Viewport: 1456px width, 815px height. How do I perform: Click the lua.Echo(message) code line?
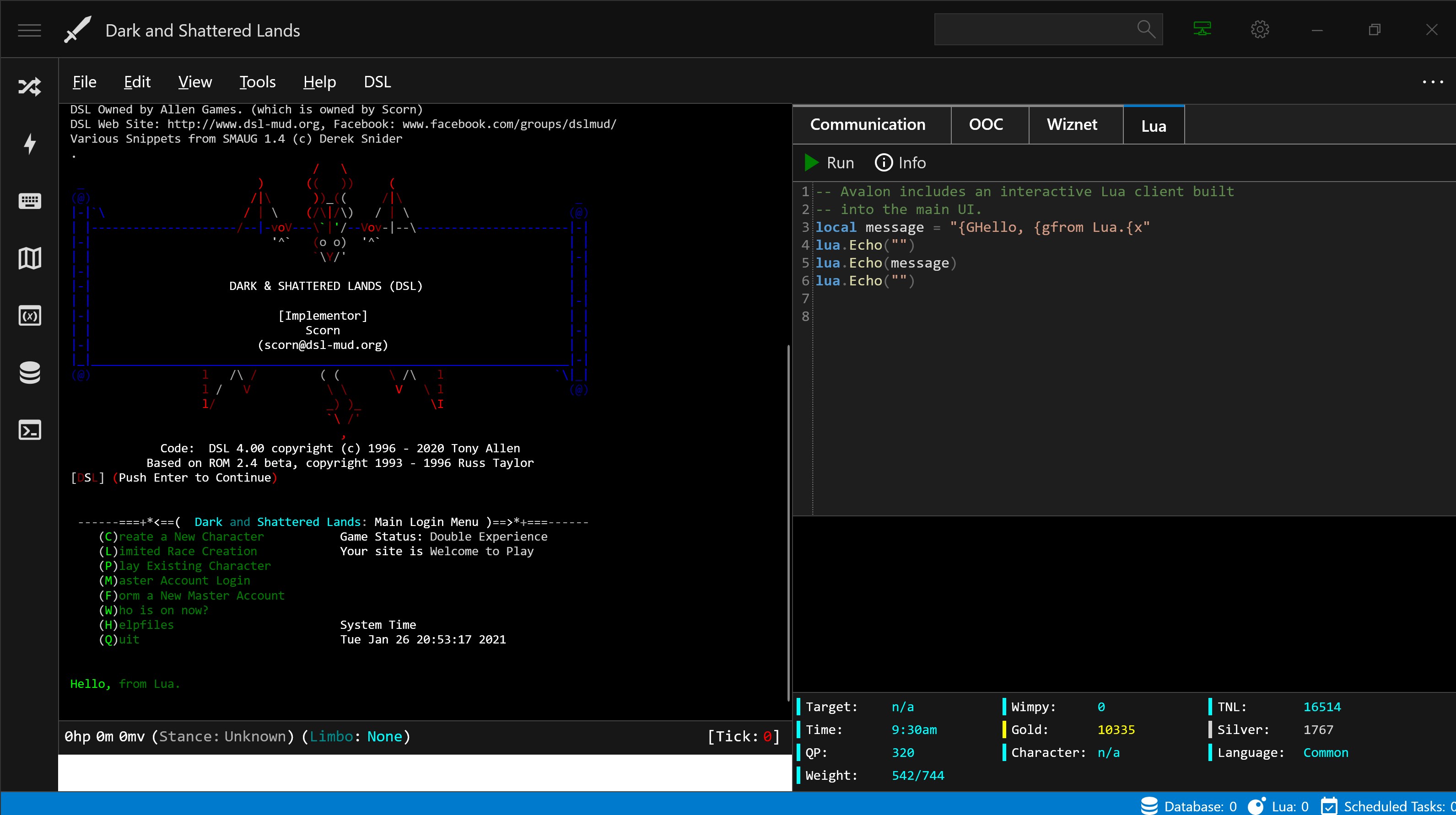coord(886,263)
